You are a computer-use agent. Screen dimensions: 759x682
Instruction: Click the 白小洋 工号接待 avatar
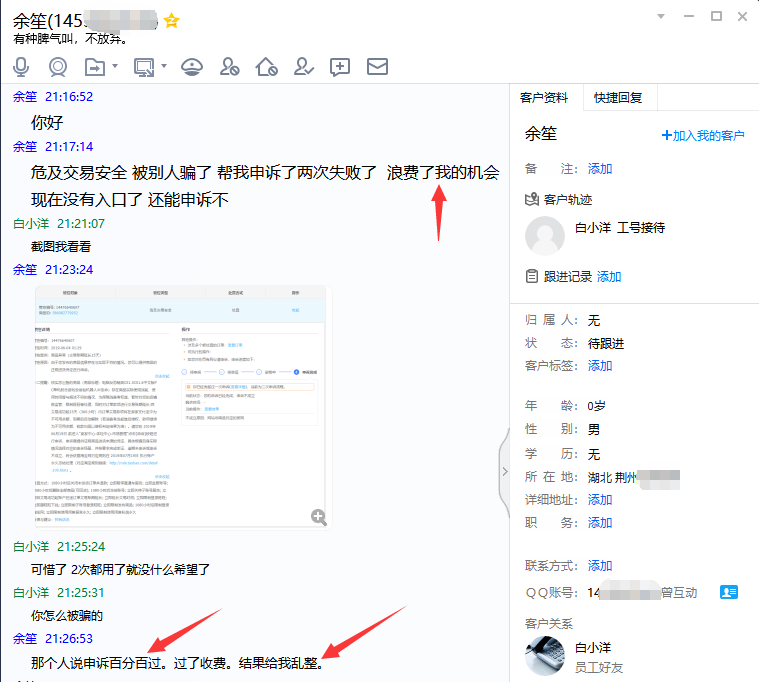[x=545, y=236]
